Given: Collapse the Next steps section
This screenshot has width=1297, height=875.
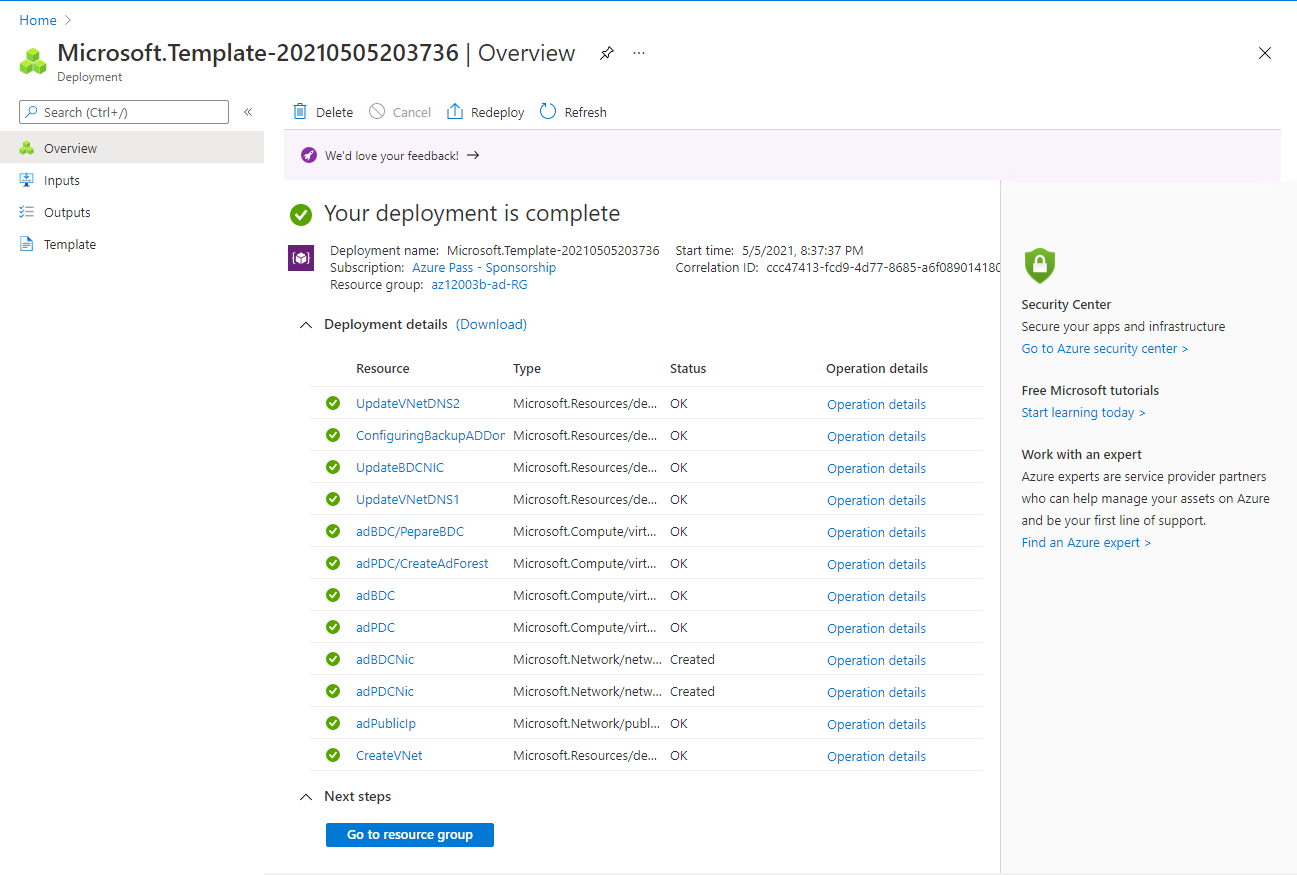Looking at the screenshot, I should coord(306,796).
